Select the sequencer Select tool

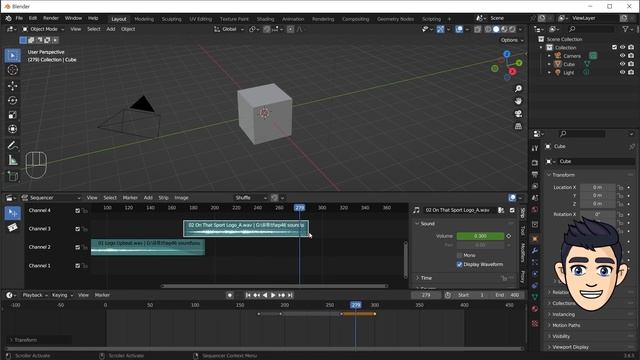click(x=13, y=213)
